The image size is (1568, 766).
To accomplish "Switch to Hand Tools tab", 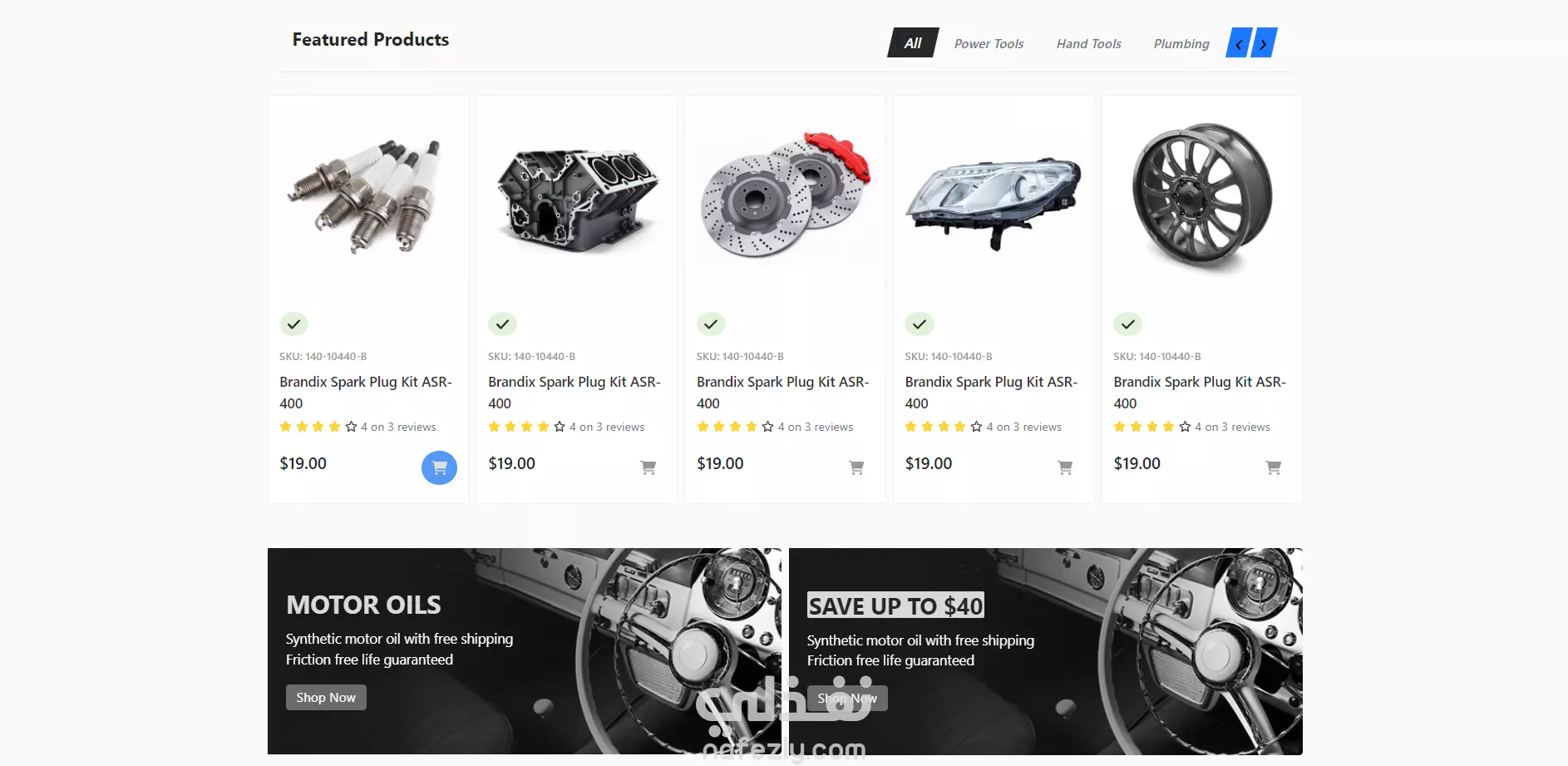I will [1088, 43].
